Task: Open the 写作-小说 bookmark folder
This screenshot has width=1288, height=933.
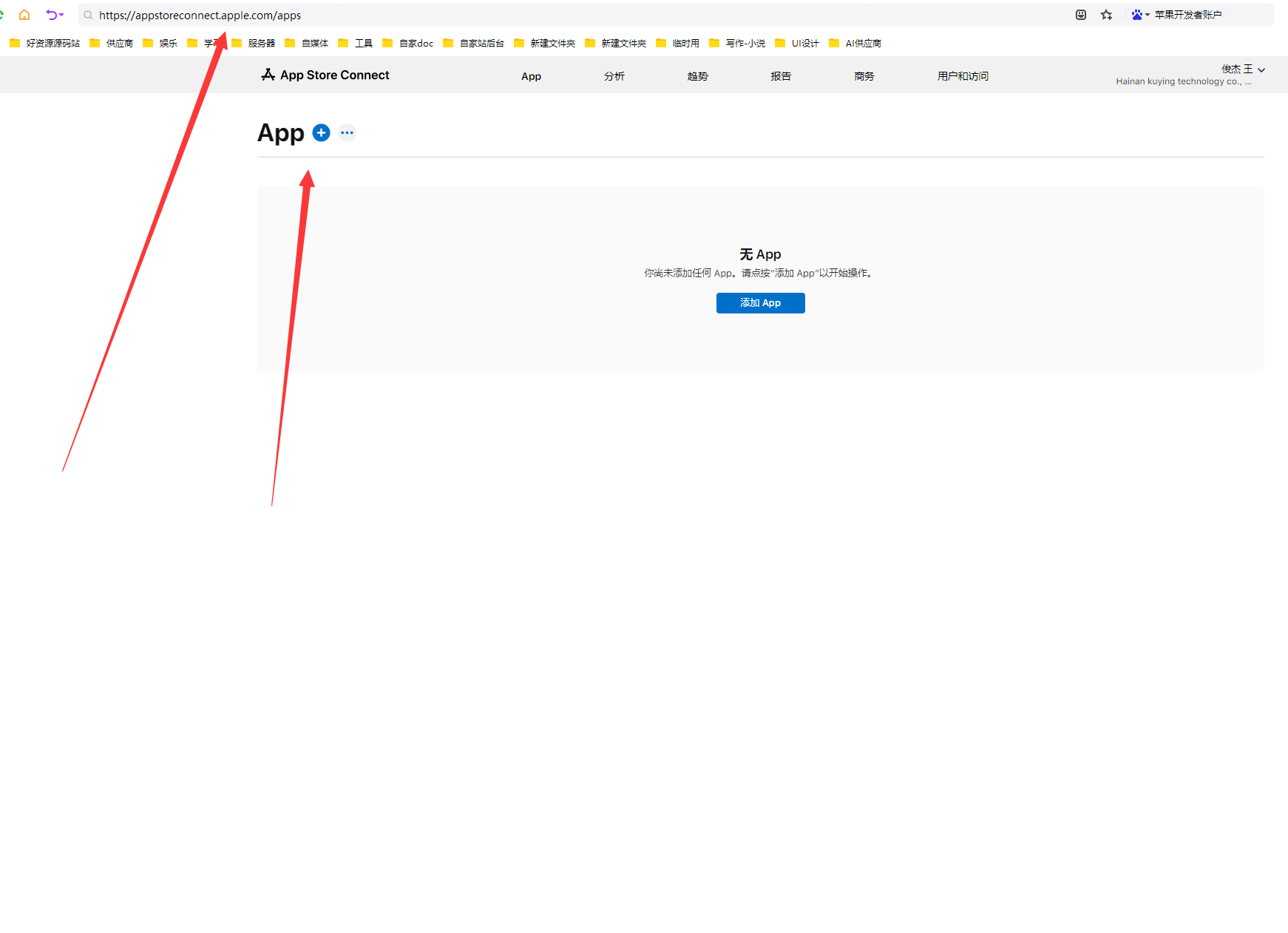Action: pyautogui.click(x=737, y=43)
